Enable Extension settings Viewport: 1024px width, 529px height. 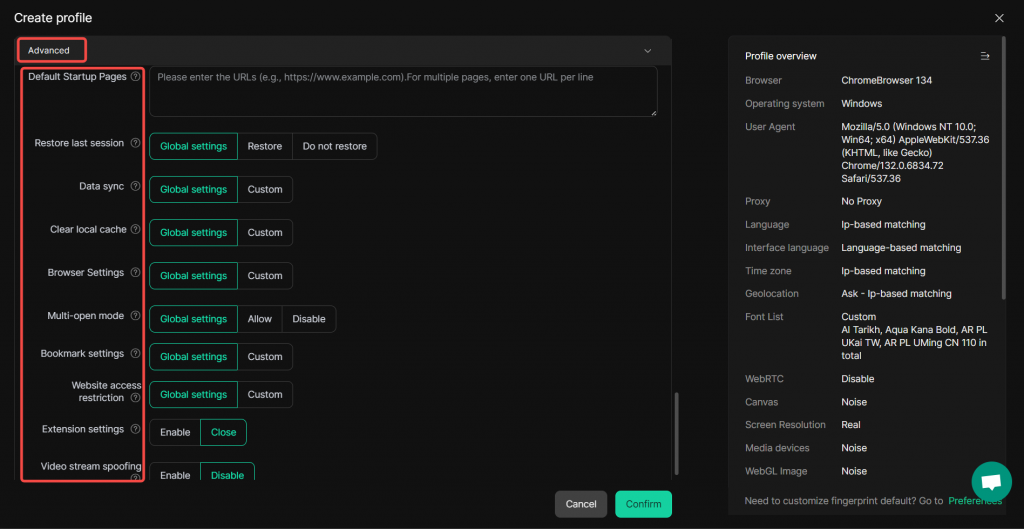(x=175, y=432)
